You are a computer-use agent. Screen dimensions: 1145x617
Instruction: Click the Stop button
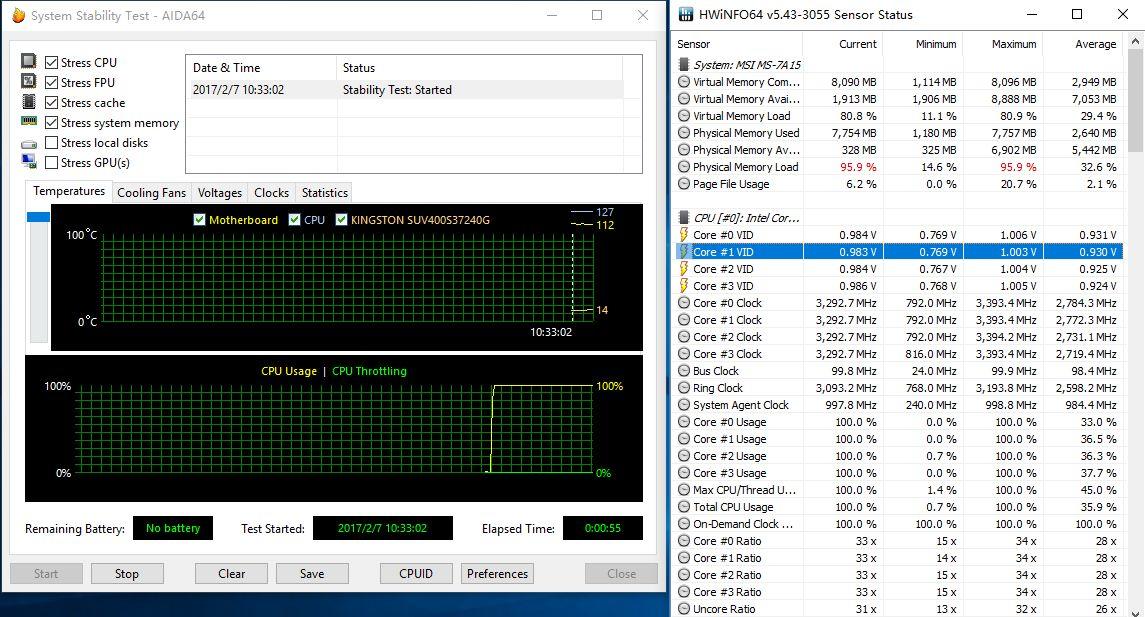tap(127, 573)
